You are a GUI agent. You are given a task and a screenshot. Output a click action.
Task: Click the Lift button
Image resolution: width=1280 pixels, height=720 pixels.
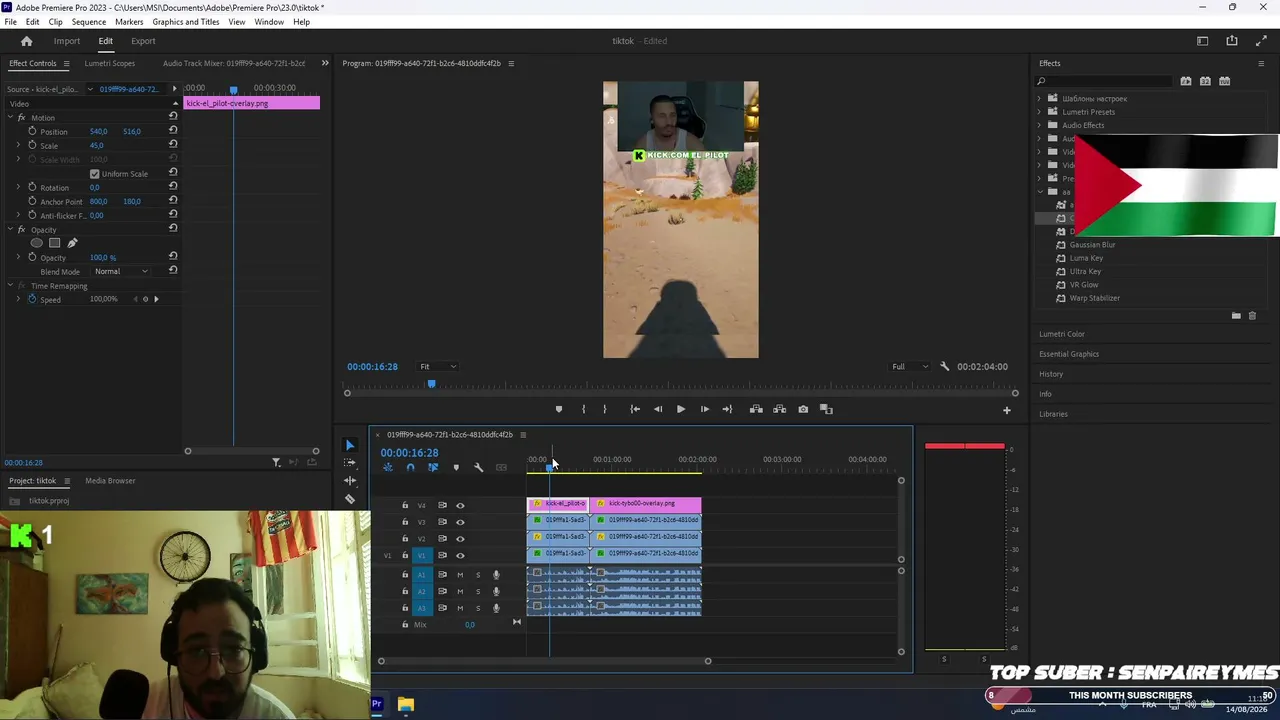(756, 409)
